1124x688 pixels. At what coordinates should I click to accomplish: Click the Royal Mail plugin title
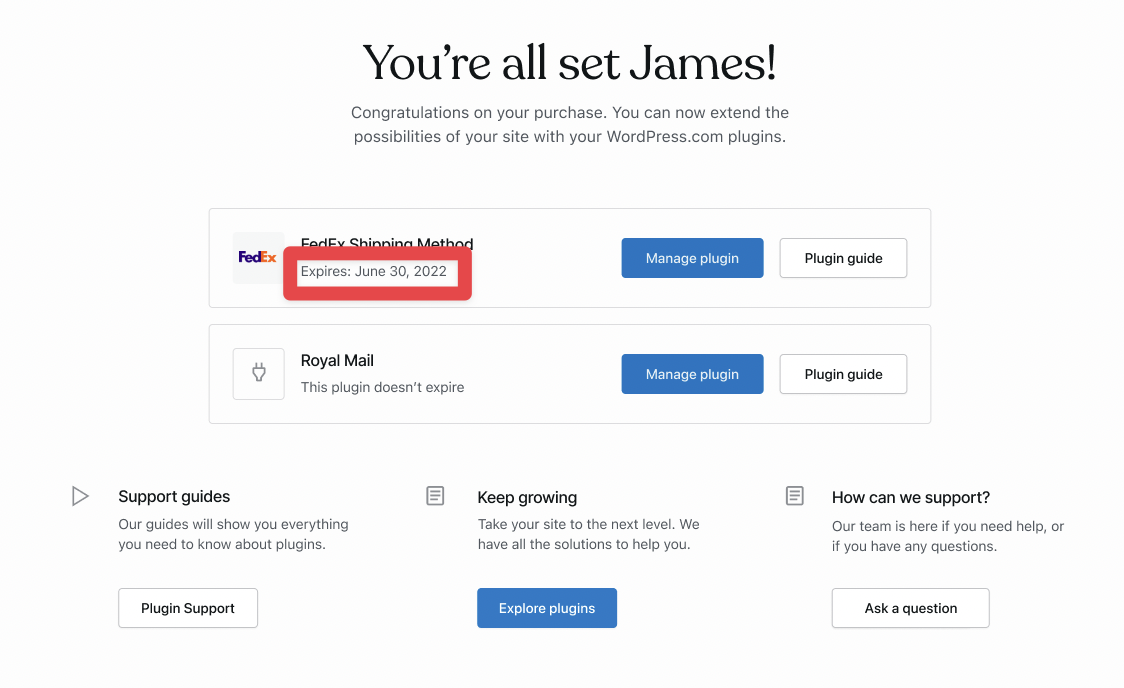click(x=338, y=360)
